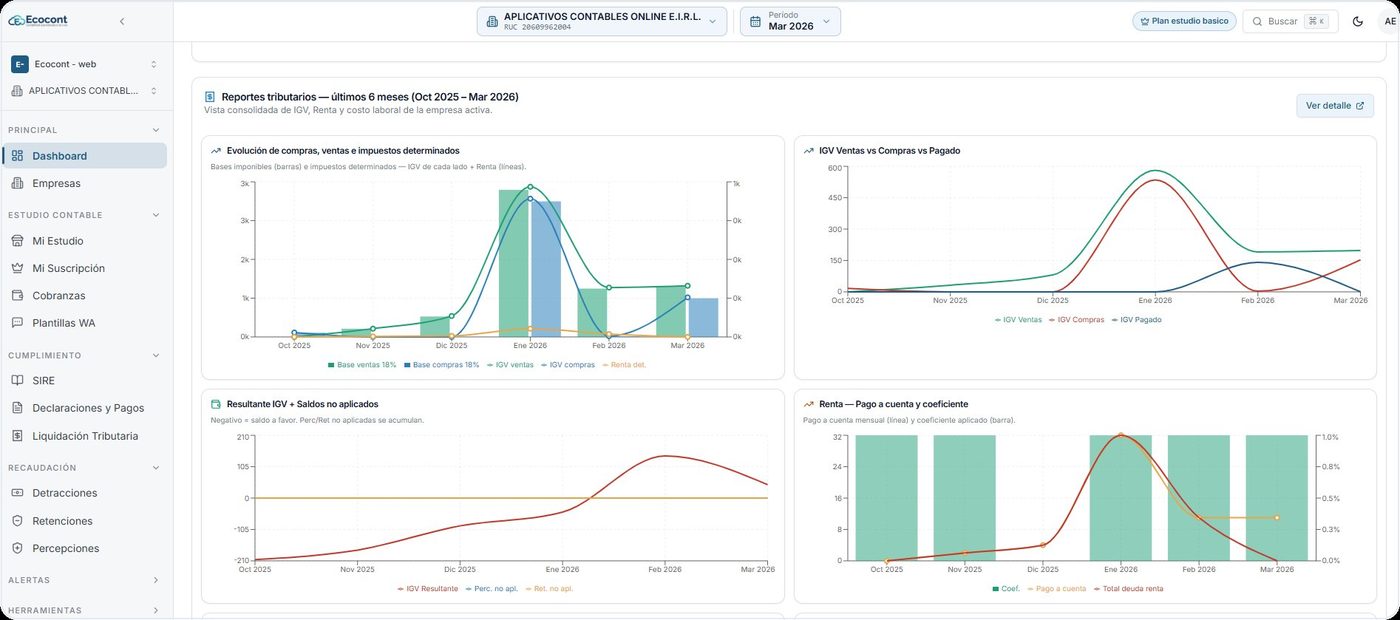
Task: Click the Percepciones shield icon
Action: click(x=17, y=548)
